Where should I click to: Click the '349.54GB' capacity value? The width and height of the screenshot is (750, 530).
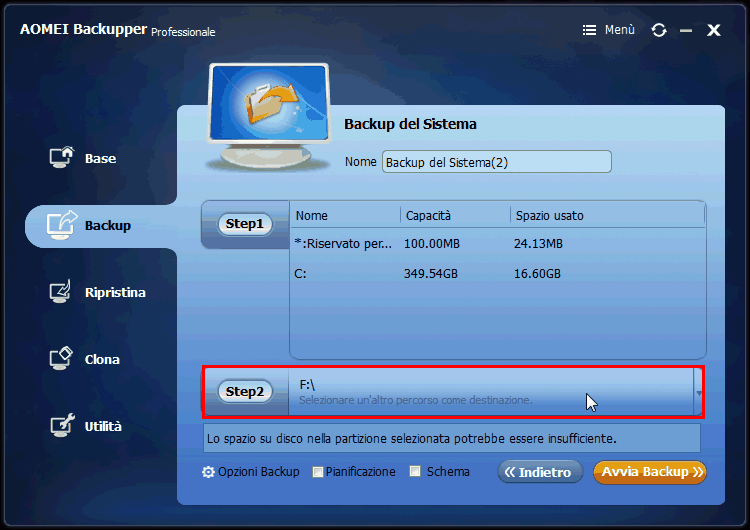pyautogui.click(x=430, y=274)
